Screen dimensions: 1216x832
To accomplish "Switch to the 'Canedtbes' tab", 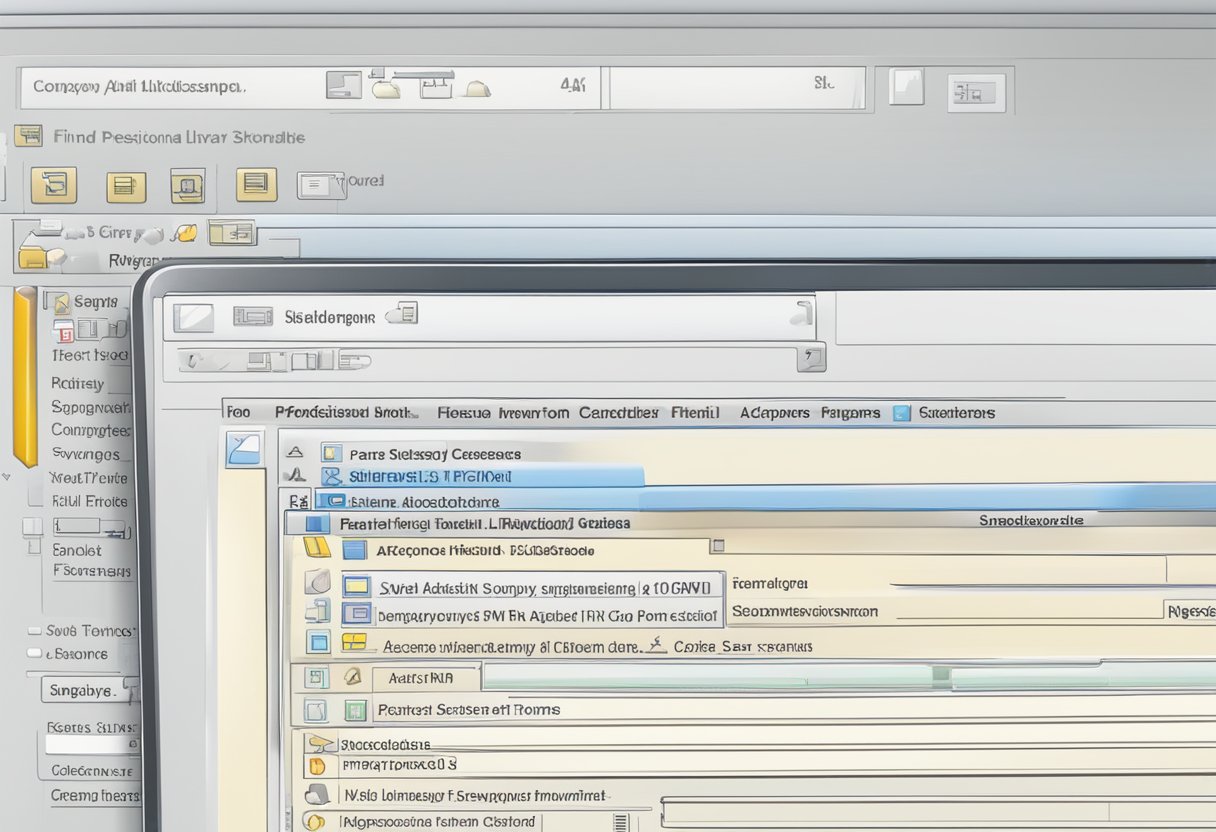I will click(618, 412).
